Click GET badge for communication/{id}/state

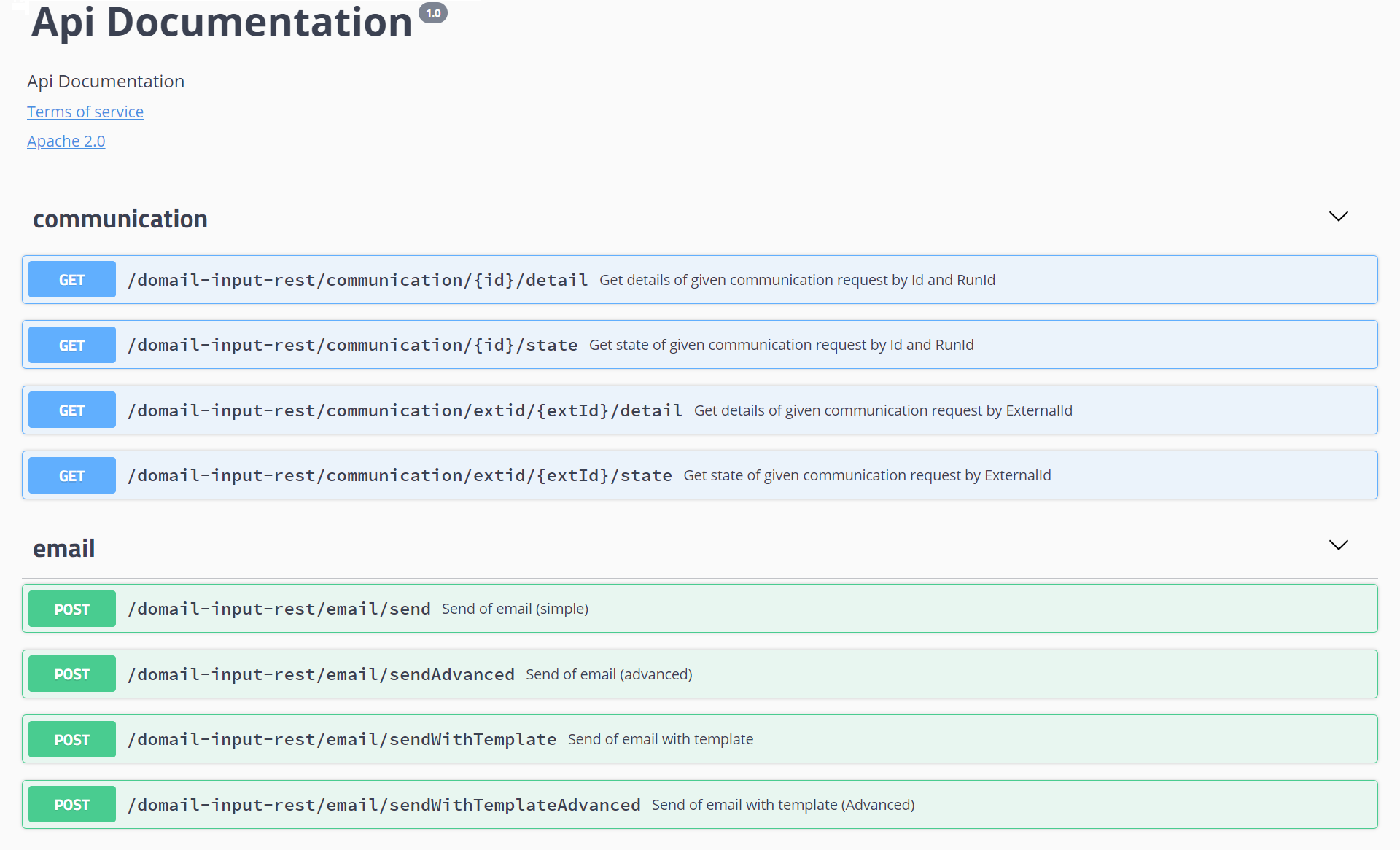point(72,345)
